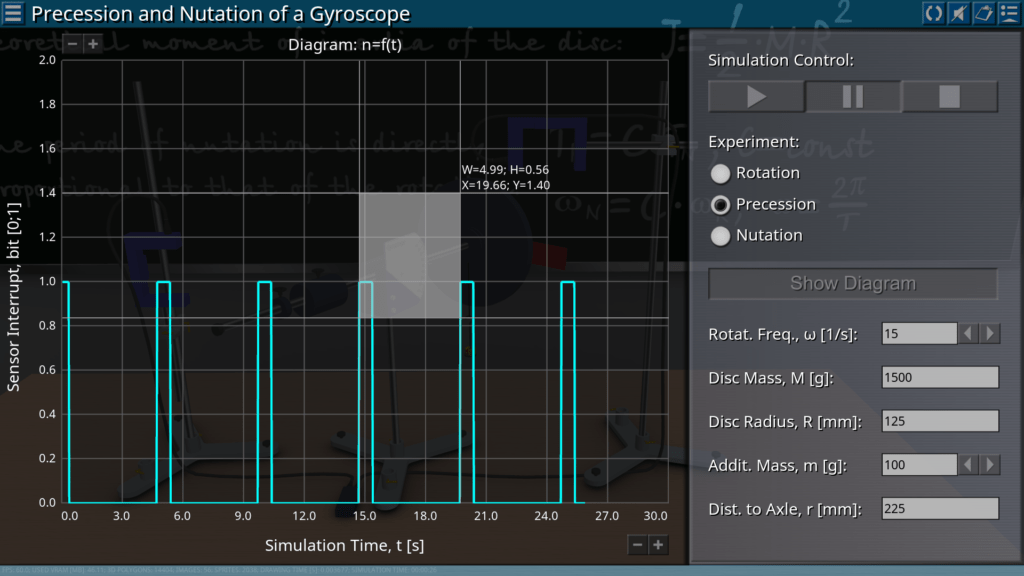Decrease additional mass using left arrow
This screenshot has height=576, width=1024.
click(x=969, y=465)
